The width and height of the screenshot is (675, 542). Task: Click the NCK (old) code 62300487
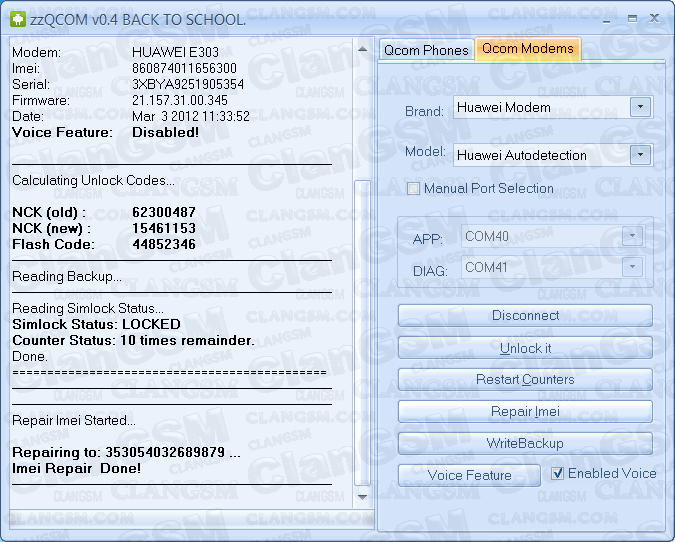point(164,212)
